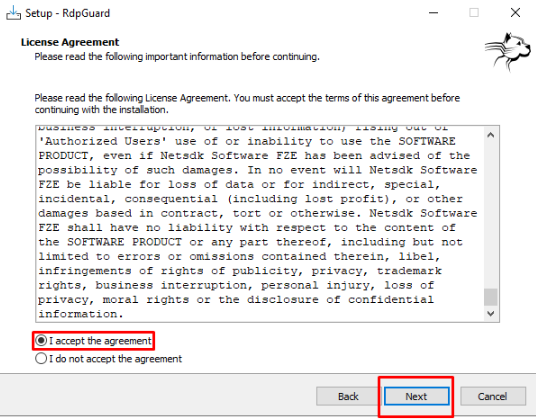Image resolution: width=536 pixels, height=420 pixels.
Task: Click the license text scroll up arrow
Action: [x=491, y=135]
